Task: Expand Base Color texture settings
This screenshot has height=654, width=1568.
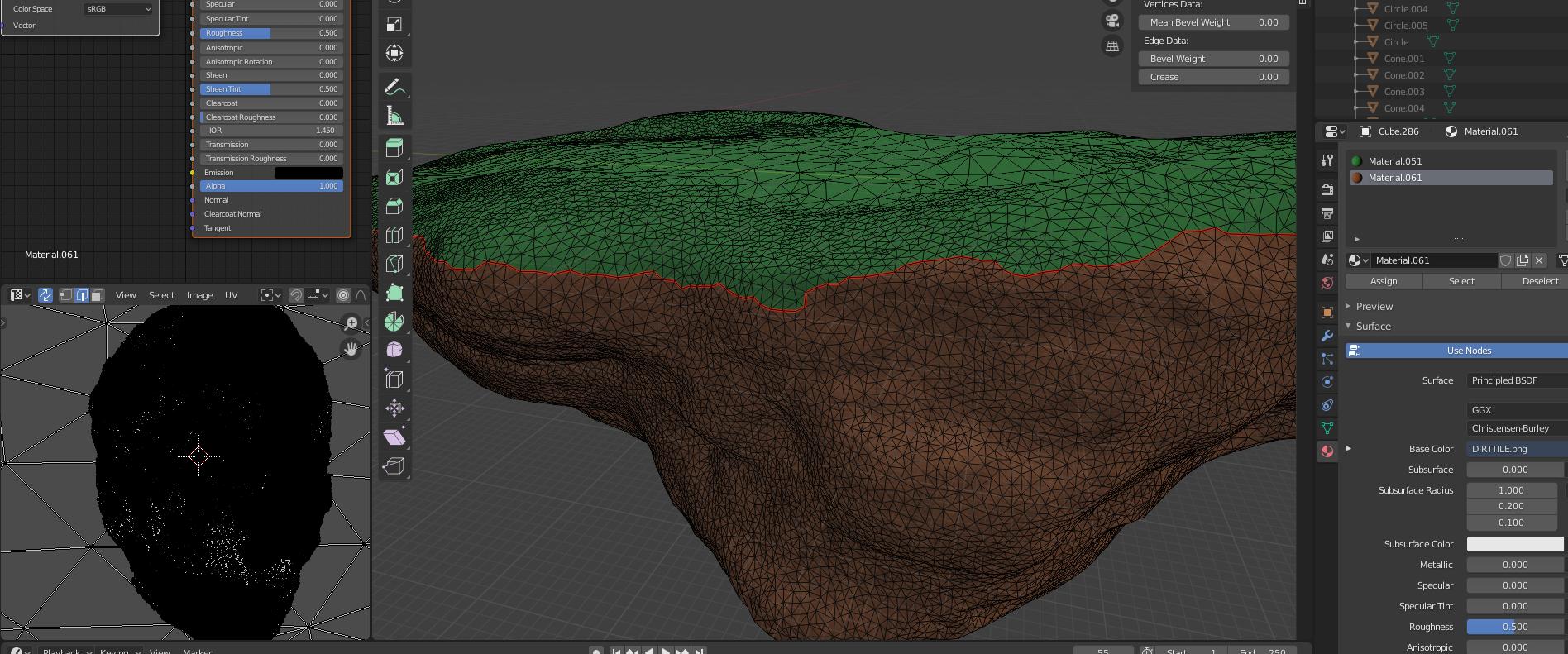Action: pyautogui.click(x=1349, y=449)
